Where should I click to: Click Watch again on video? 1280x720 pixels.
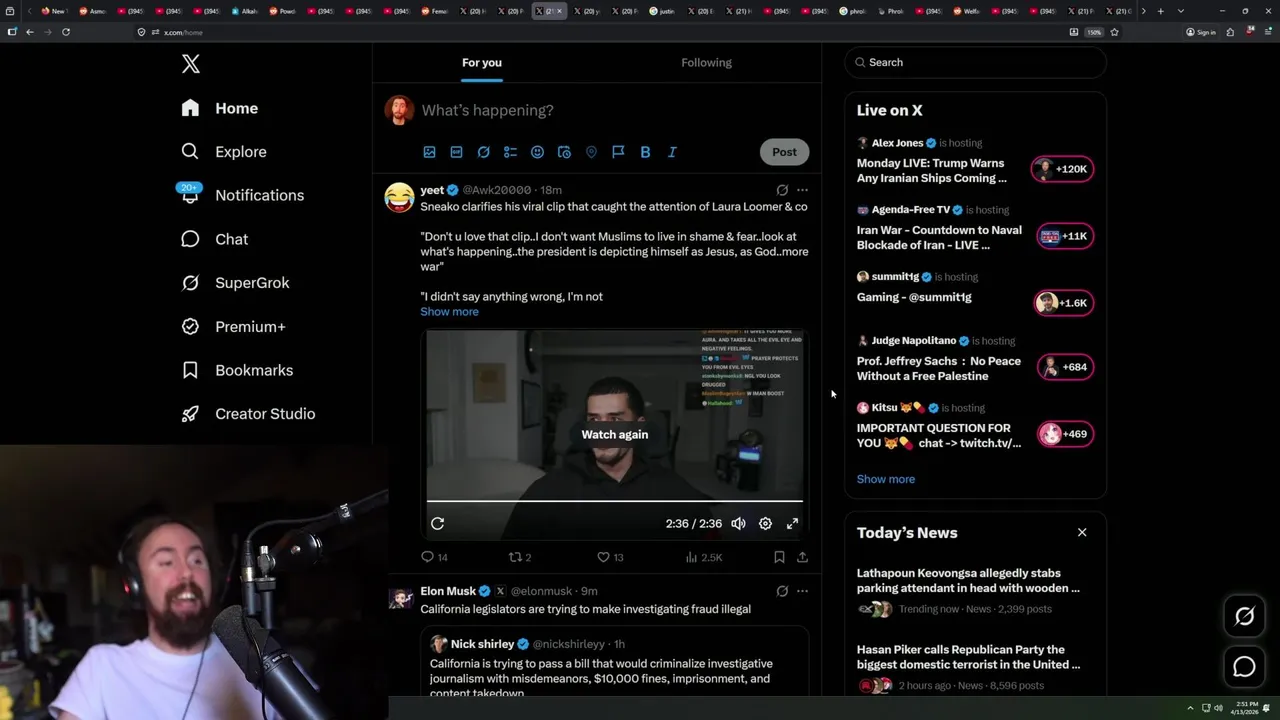pyautogui.click(x=615, y=434)
